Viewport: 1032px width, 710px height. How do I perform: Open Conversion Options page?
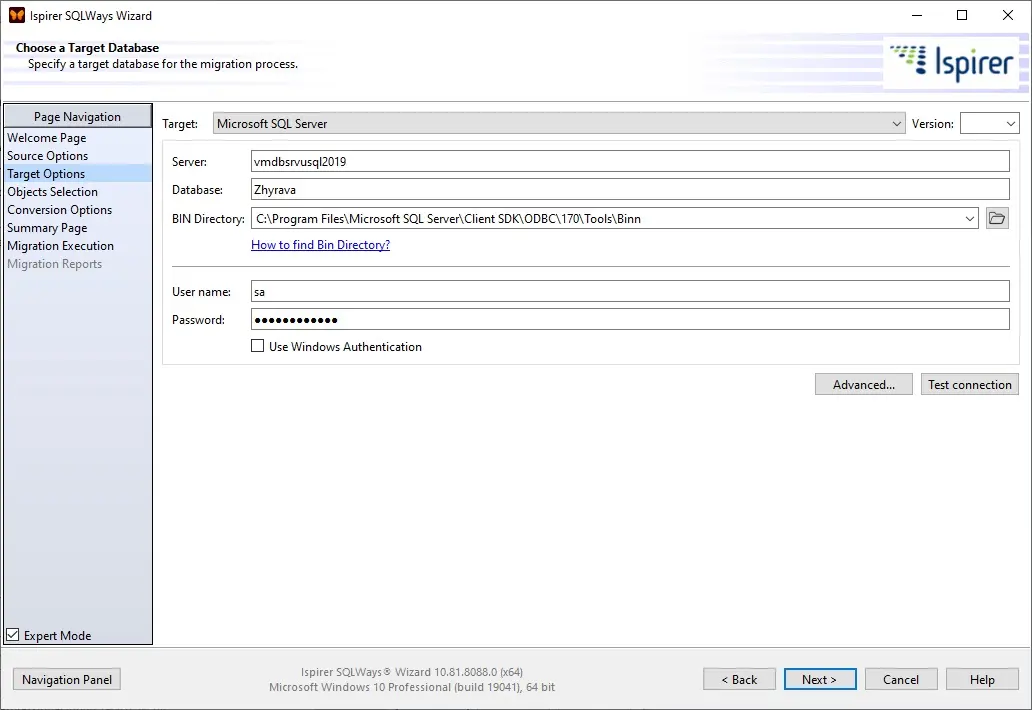point(60,210)
